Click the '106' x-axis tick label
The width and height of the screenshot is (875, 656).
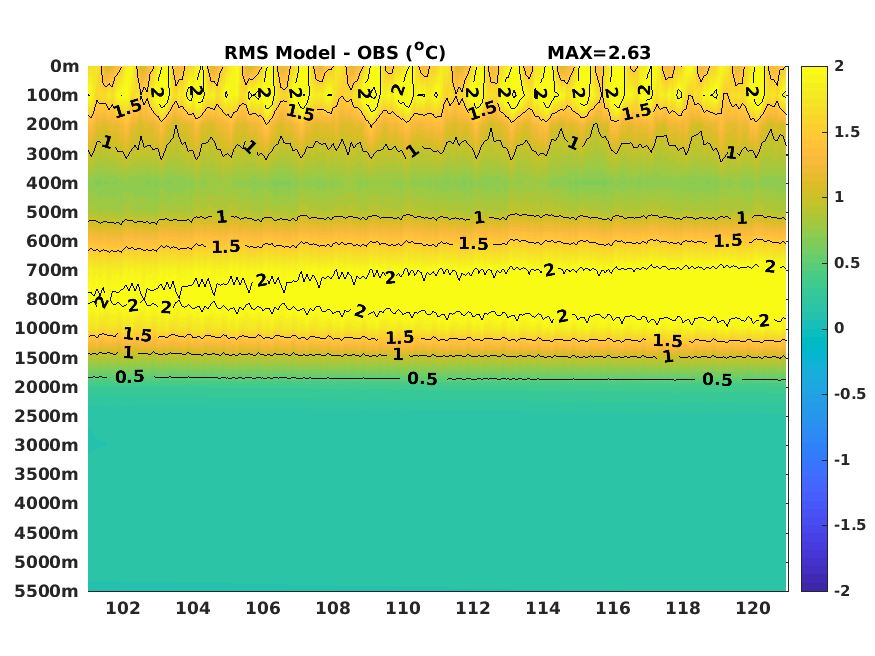tap(263, 608)
